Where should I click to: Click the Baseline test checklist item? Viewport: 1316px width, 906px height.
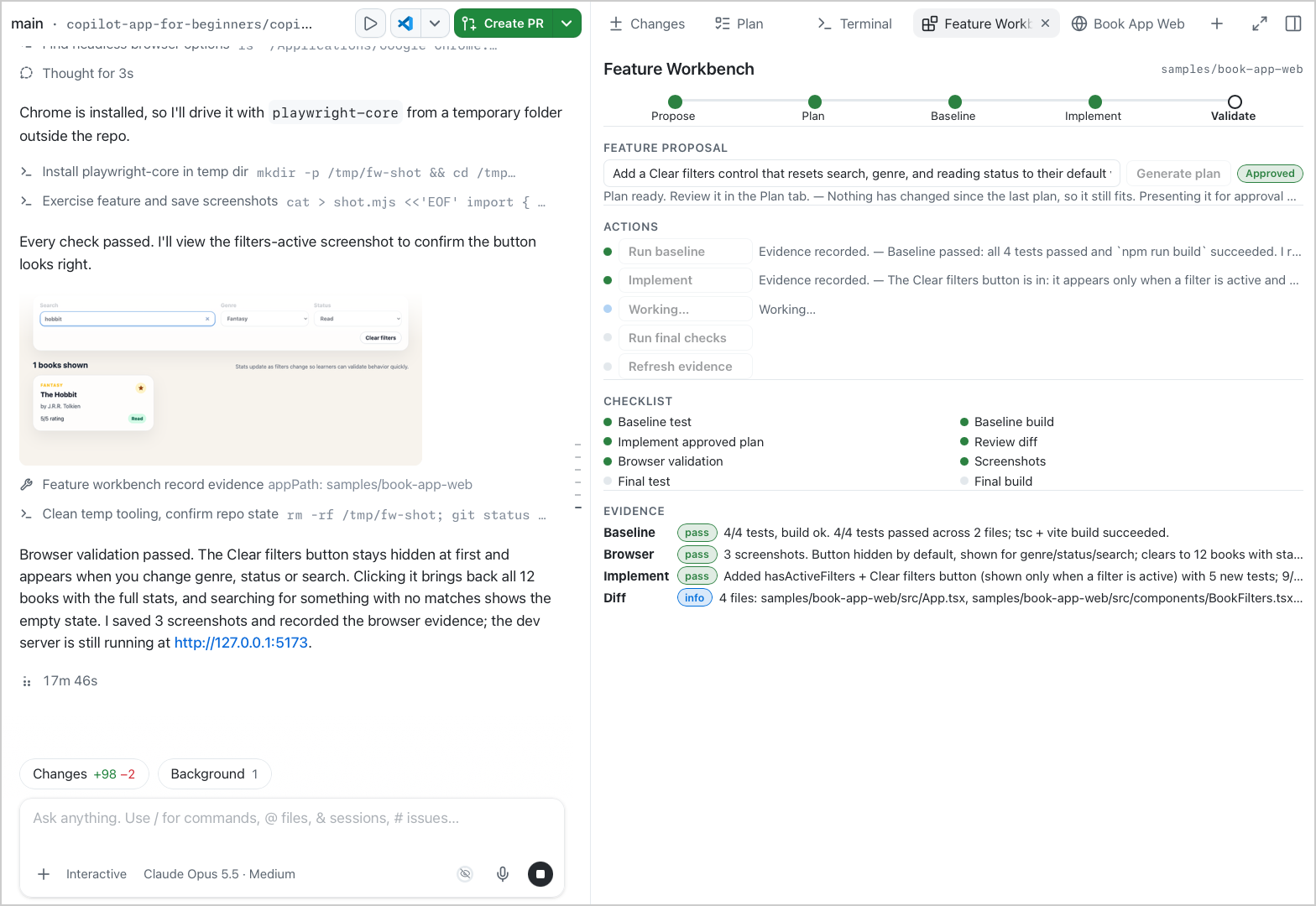[x=648, y=422]
